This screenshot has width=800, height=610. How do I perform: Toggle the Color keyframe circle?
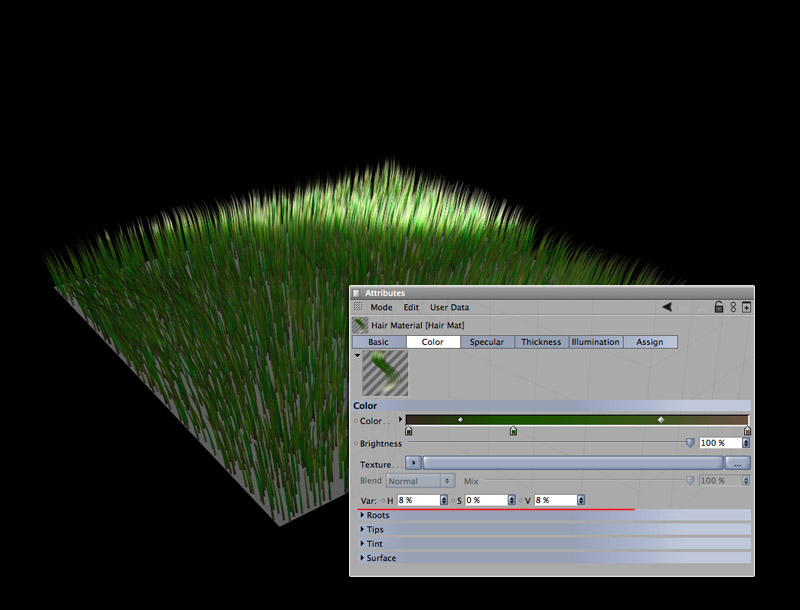(x=356, y=421)
